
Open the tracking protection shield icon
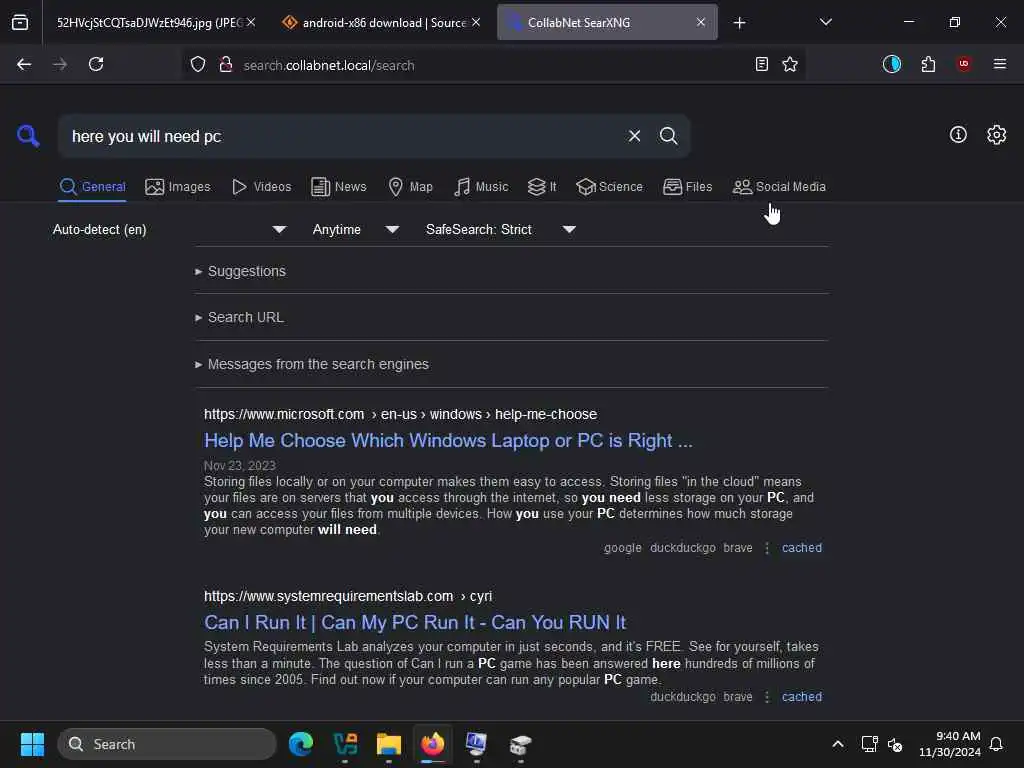pos(198,64)
